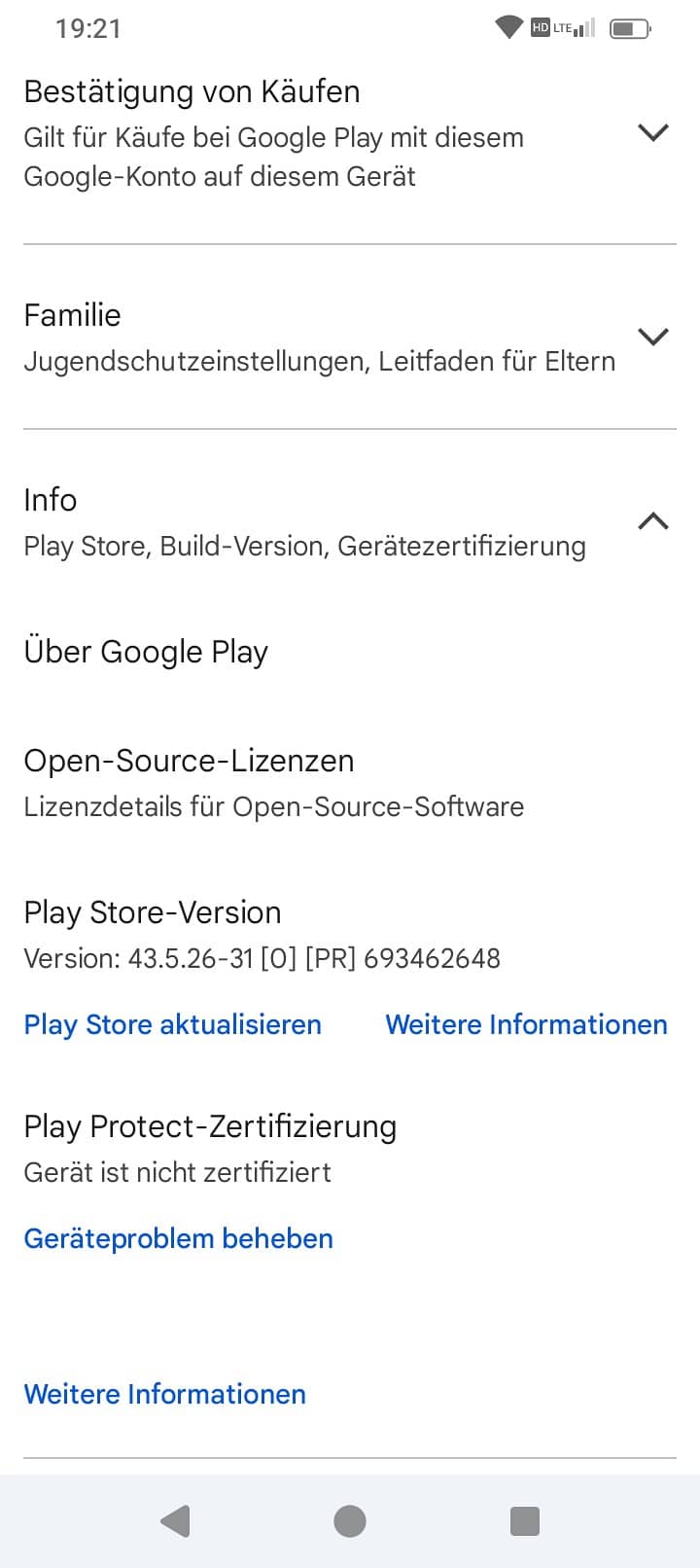700x1568 pixels.
Task: Tap the HD status bar indicator
Action: coord(540,28)
